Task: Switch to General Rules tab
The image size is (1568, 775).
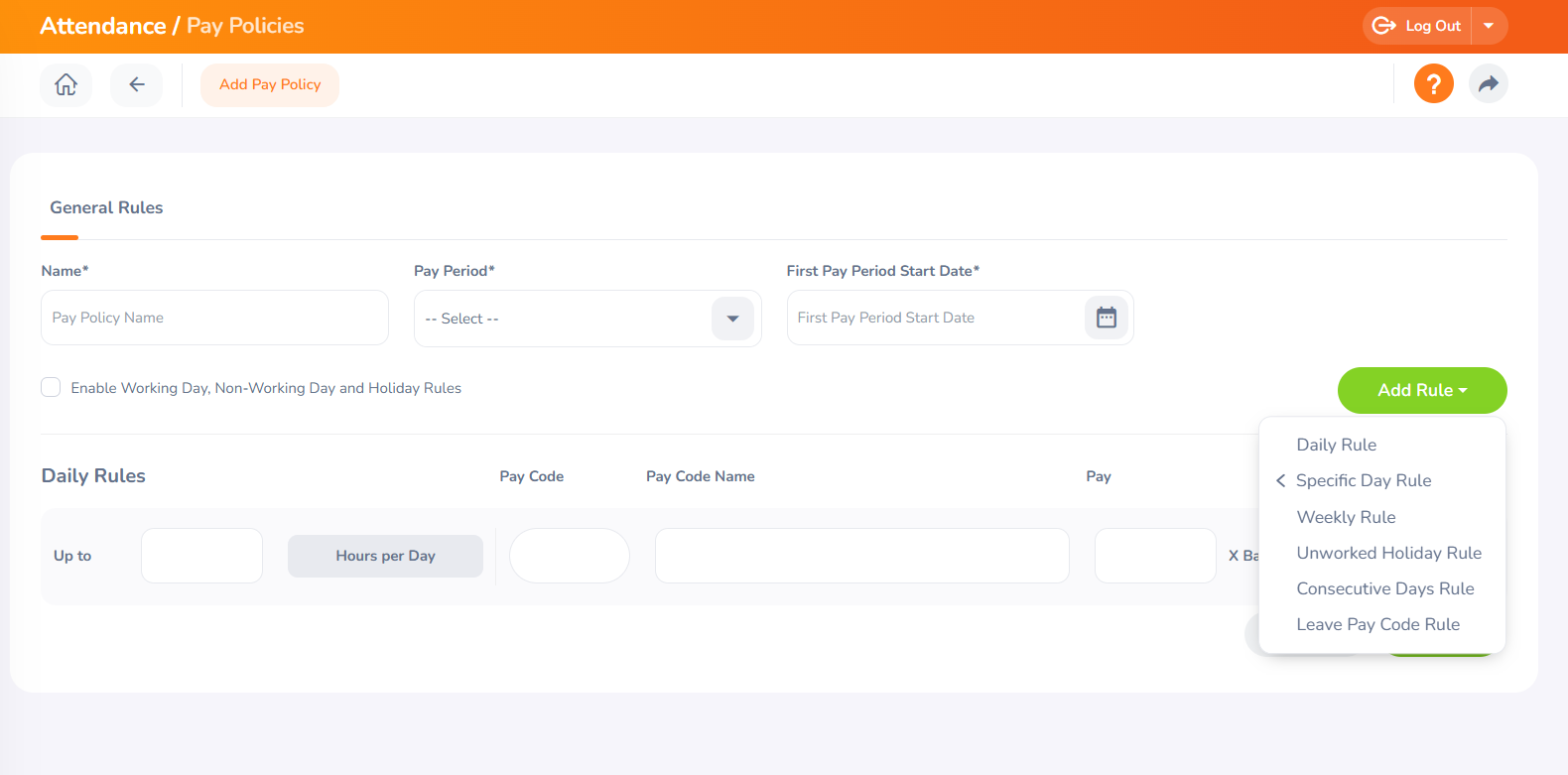Action: click(x=106, y=207)
